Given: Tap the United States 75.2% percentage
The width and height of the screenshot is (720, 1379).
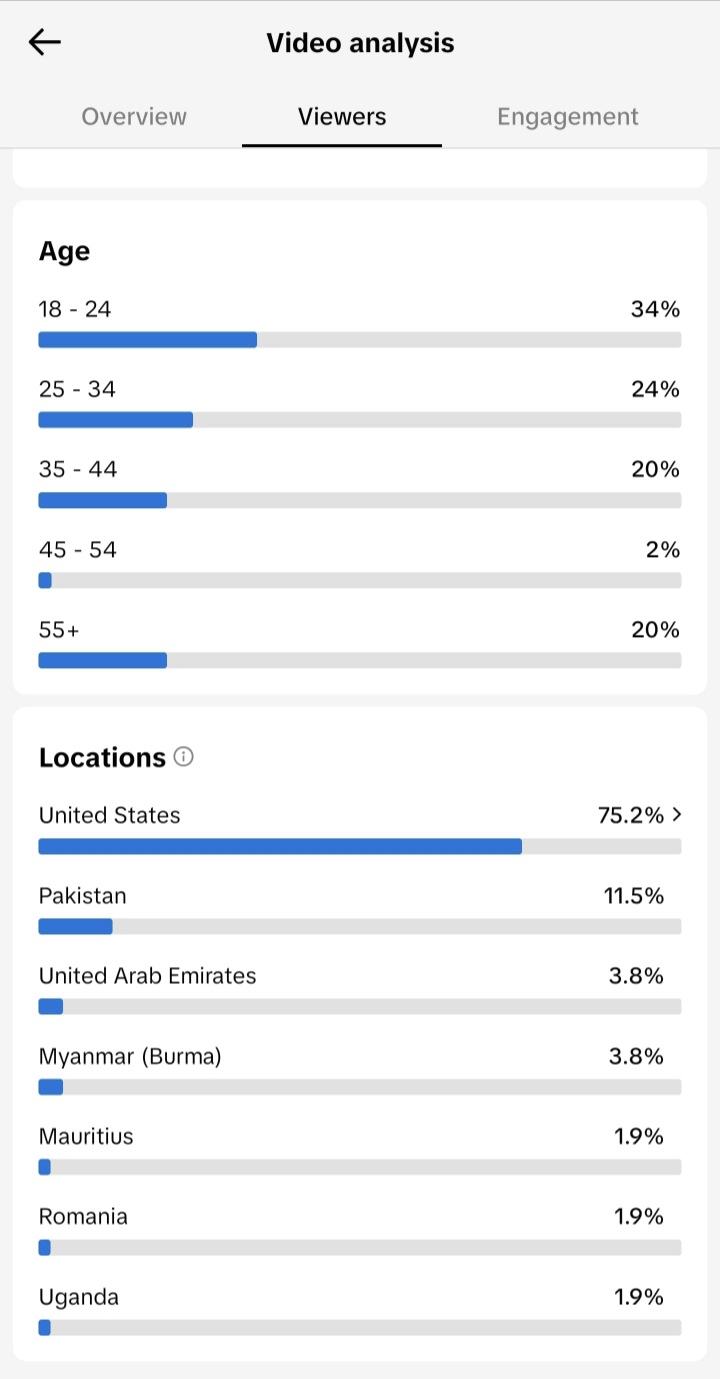Looking at the screenshot, I should (x=631, y=815).
